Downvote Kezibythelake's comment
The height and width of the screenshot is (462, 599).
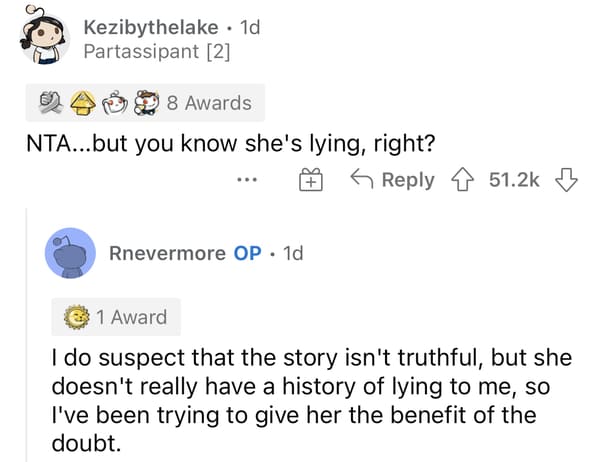[566, 179]
